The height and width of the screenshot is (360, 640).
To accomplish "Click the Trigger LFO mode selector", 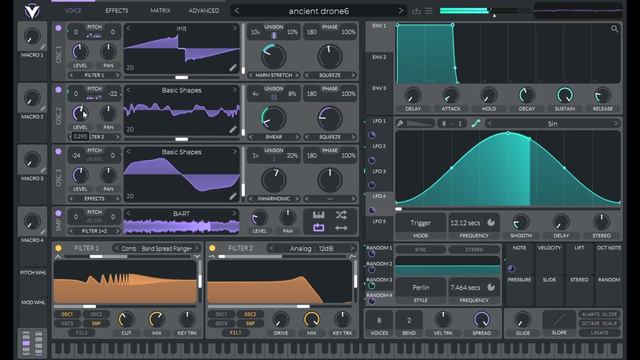I will click(x=420, y=223).
